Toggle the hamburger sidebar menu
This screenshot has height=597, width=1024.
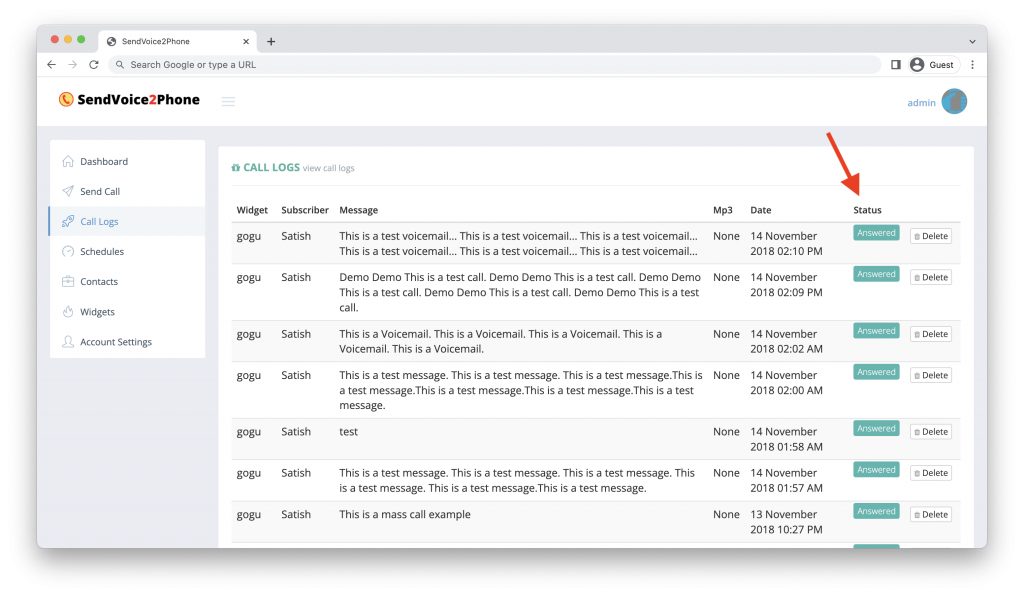(228, 101)
